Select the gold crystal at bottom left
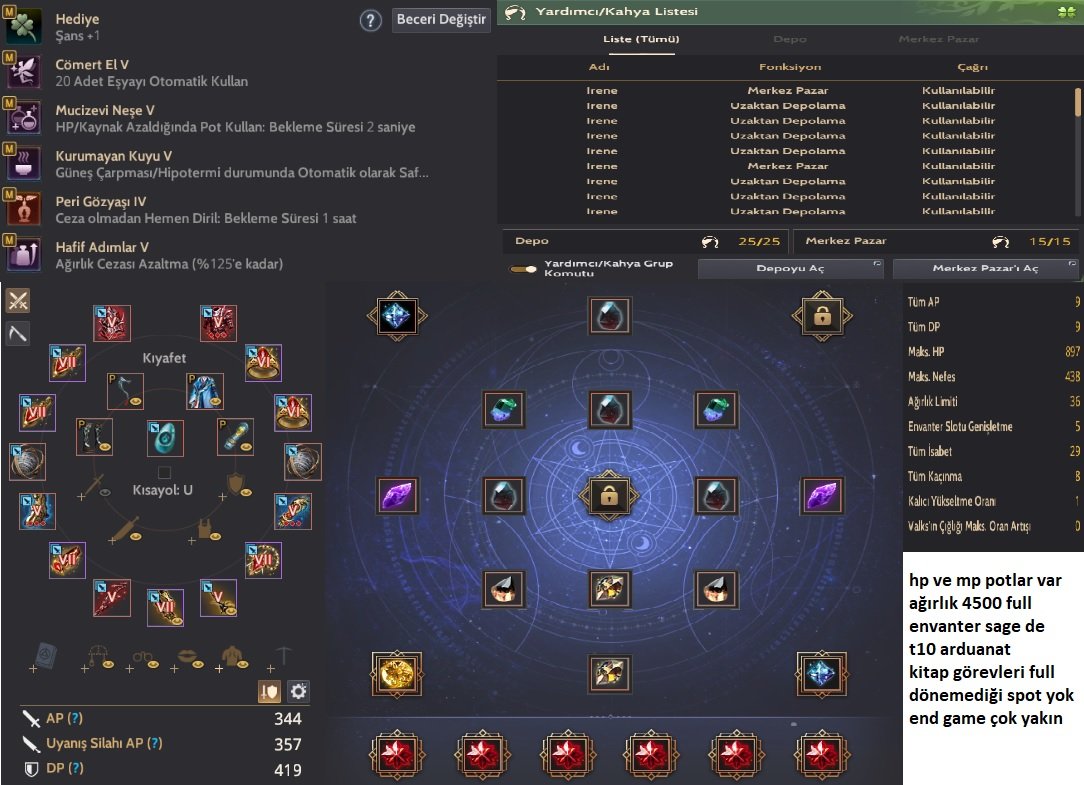 tap(397, 673)
